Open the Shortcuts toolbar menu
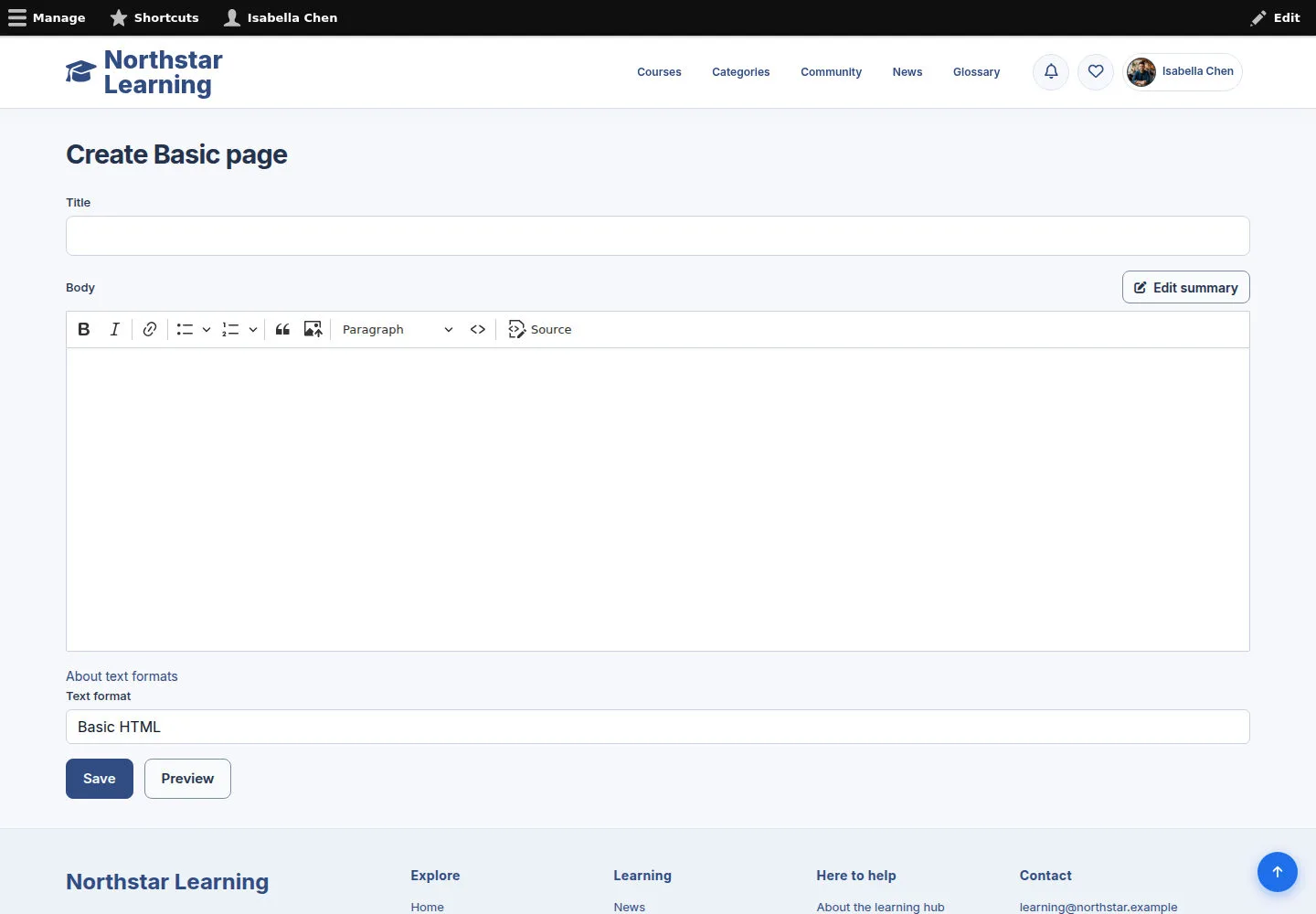The width and height of the screenshot is (1316, 914). coord(154,17)
